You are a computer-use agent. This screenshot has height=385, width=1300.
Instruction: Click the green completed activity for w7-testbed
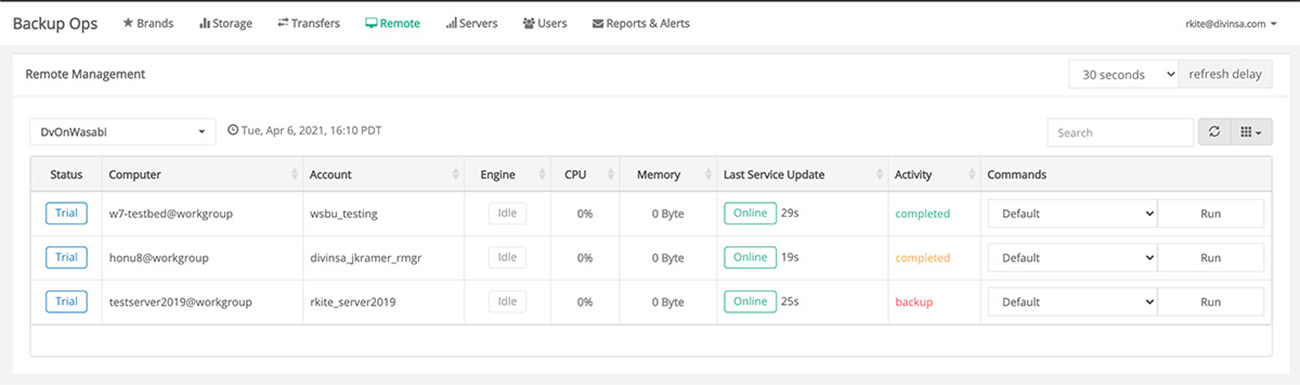point(922,214)
